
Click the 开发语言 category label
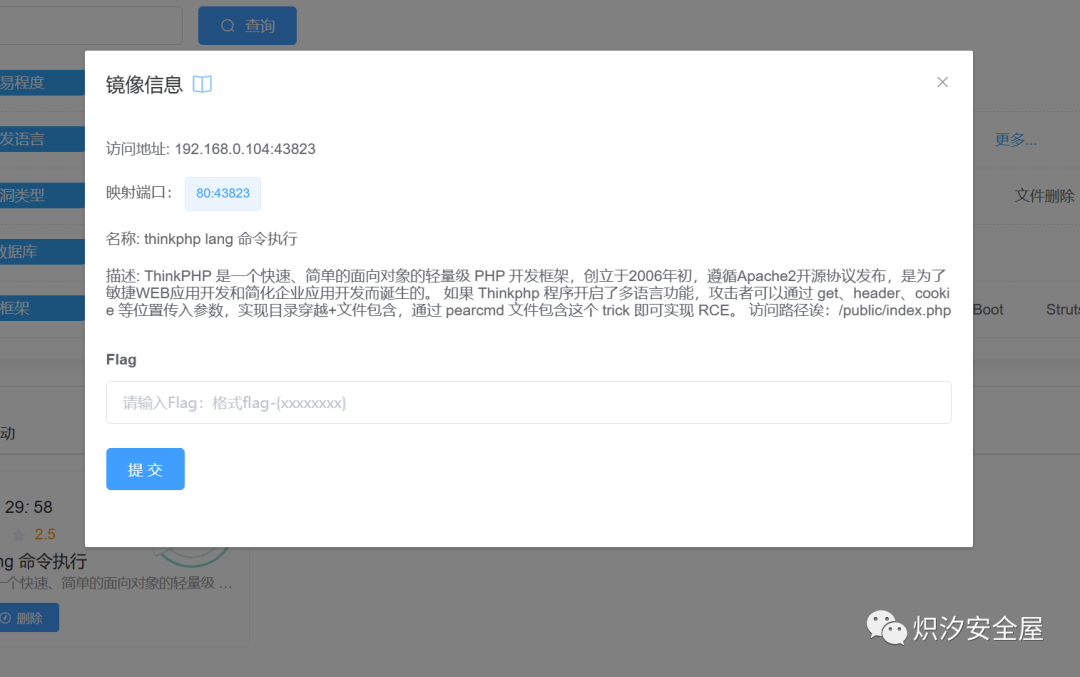pos(42,139)
